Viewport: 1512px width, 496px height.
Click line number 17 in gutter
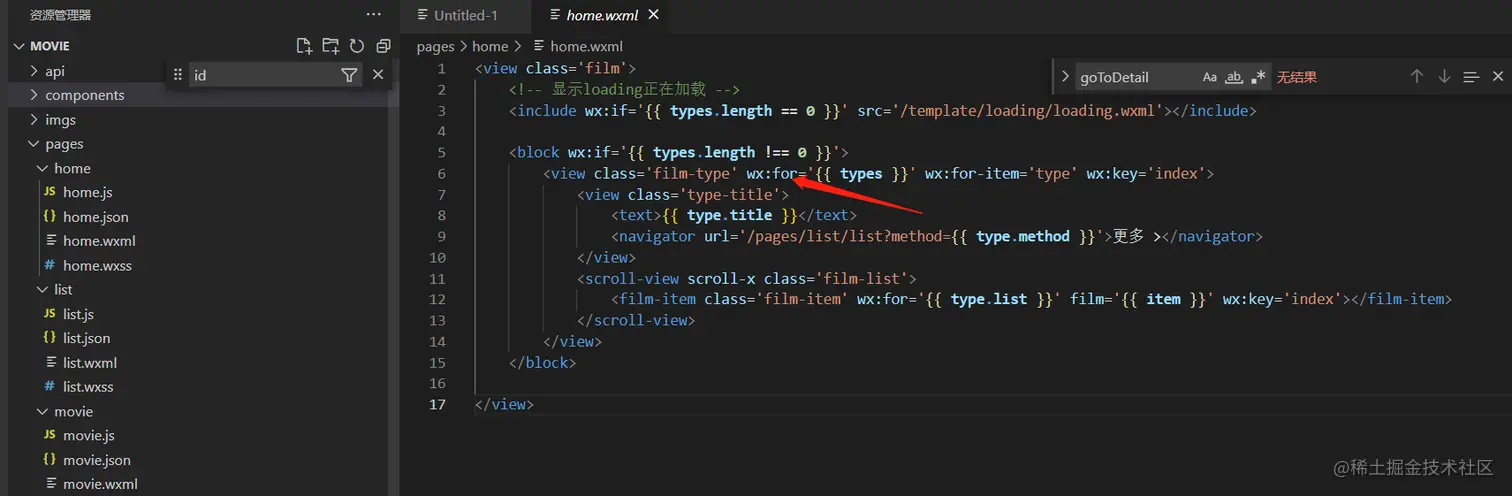pyautogui.click(x=438, y=404)
